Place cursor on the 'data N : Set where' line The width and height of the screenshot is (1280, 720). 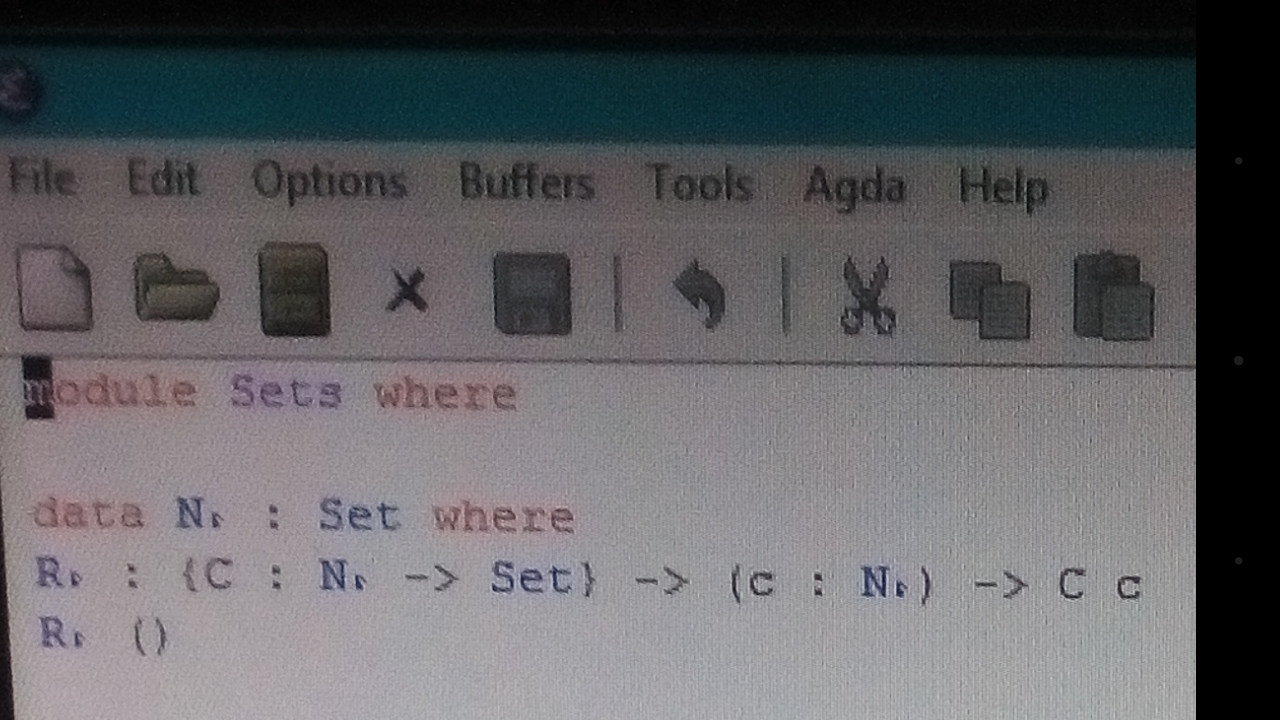[x=304, y=516]
